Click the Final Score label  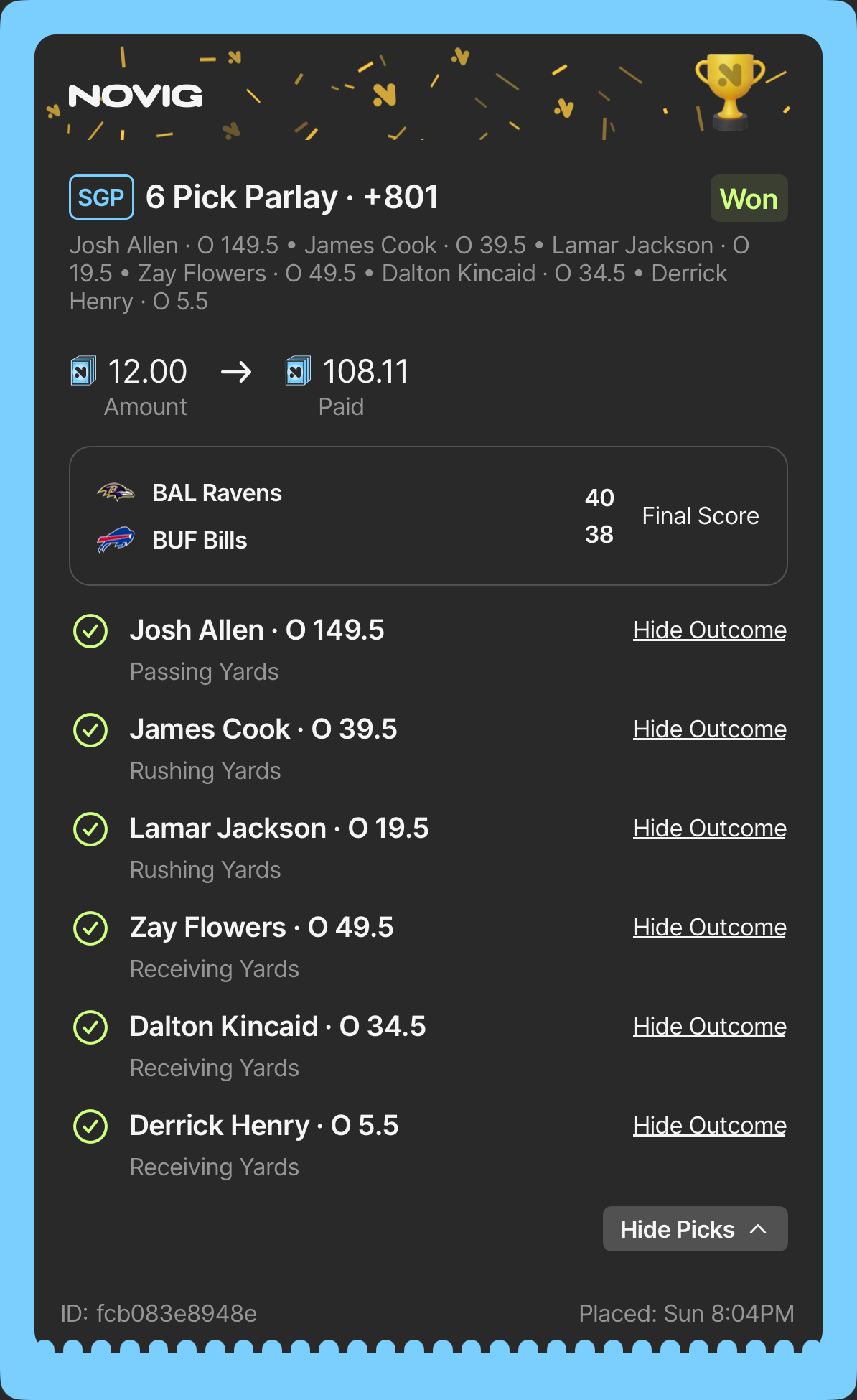[700, 516]
